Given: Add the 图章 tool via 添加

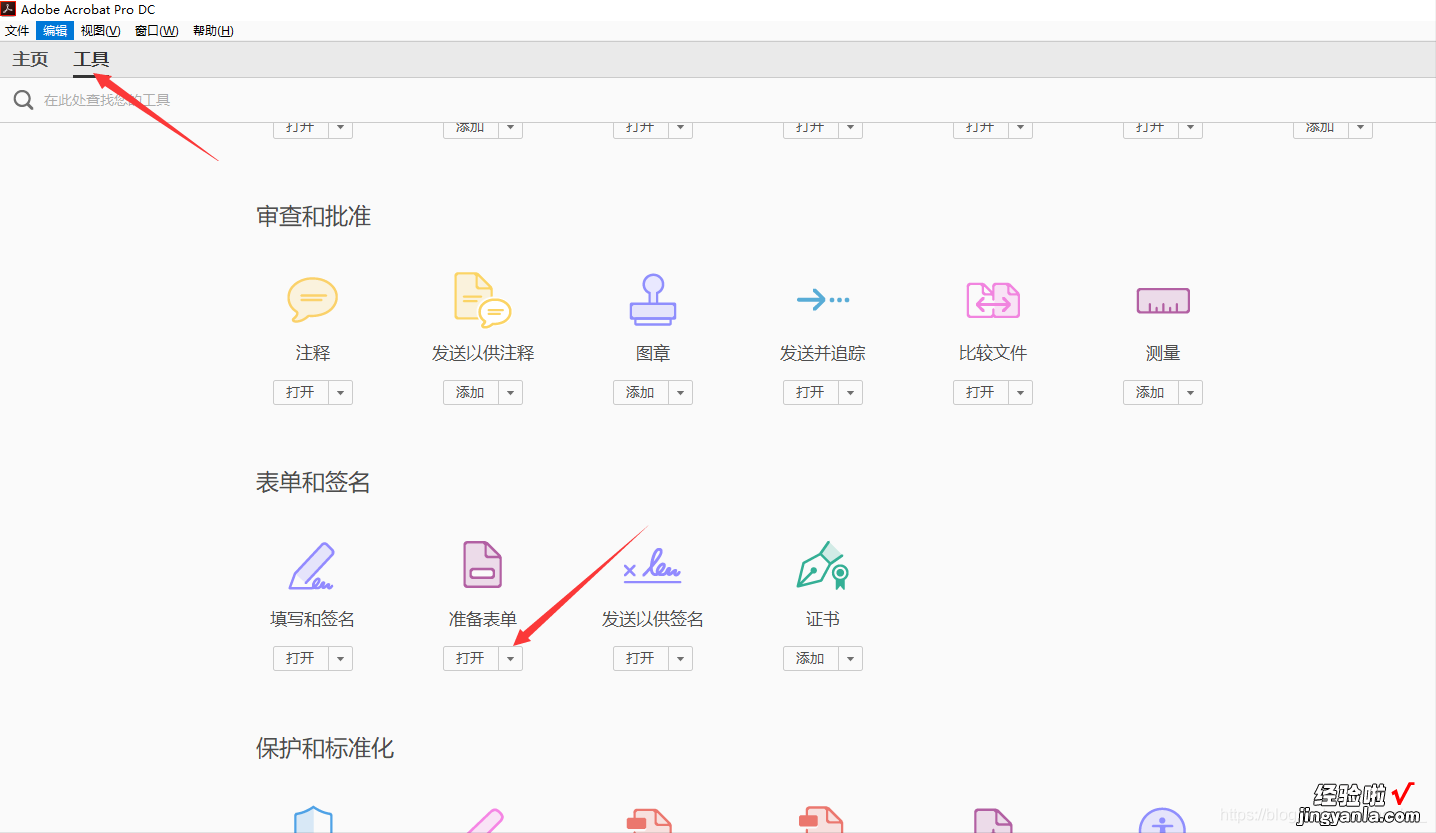Looking at the screenshot, I should coord(641,392).
